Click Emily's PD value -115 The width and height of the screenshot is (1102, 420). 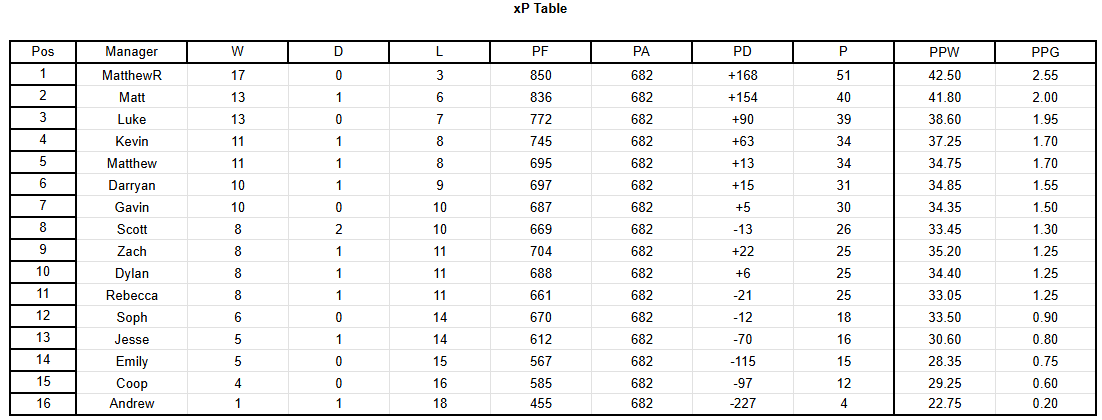tap(742, 360)
